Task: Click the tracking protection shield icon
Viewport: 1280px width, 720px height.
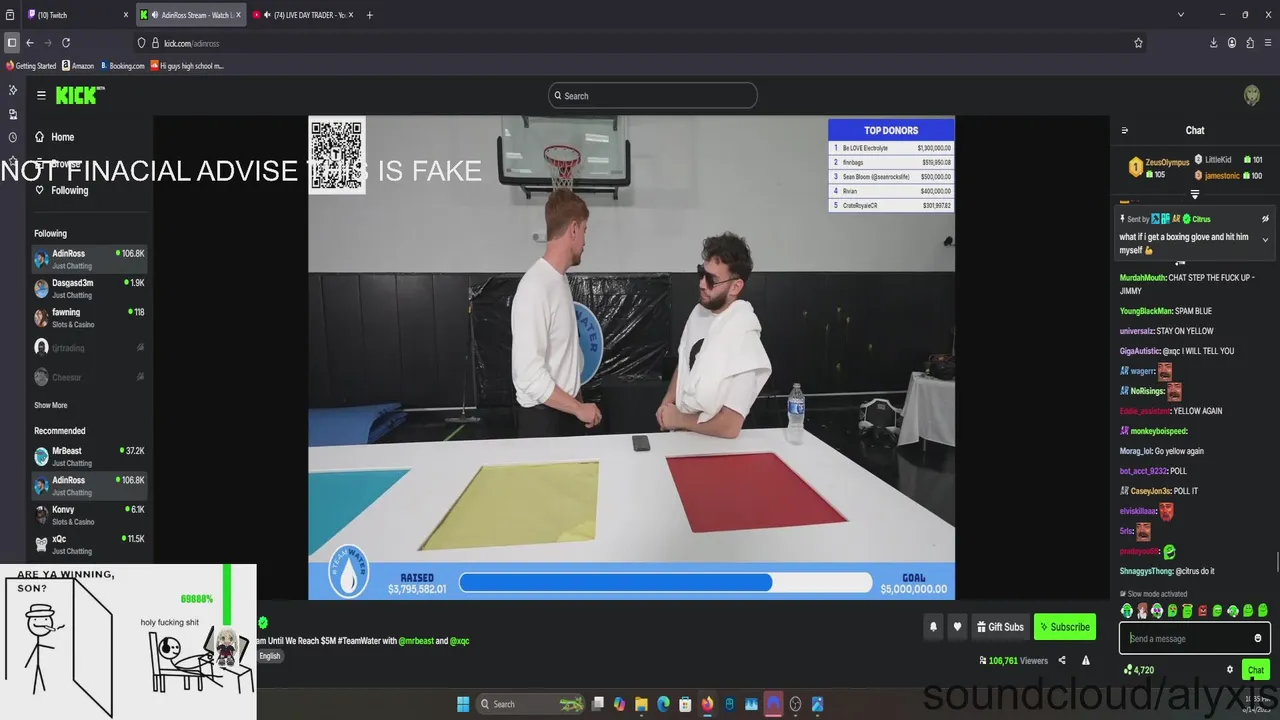Action: (142, 43)
